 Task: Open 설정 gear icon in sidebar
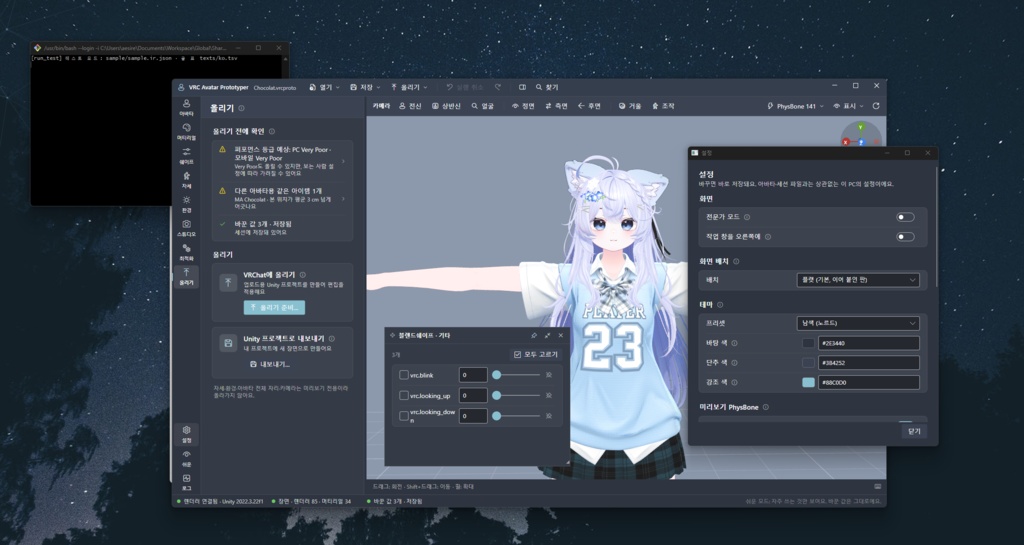point(186,434)
